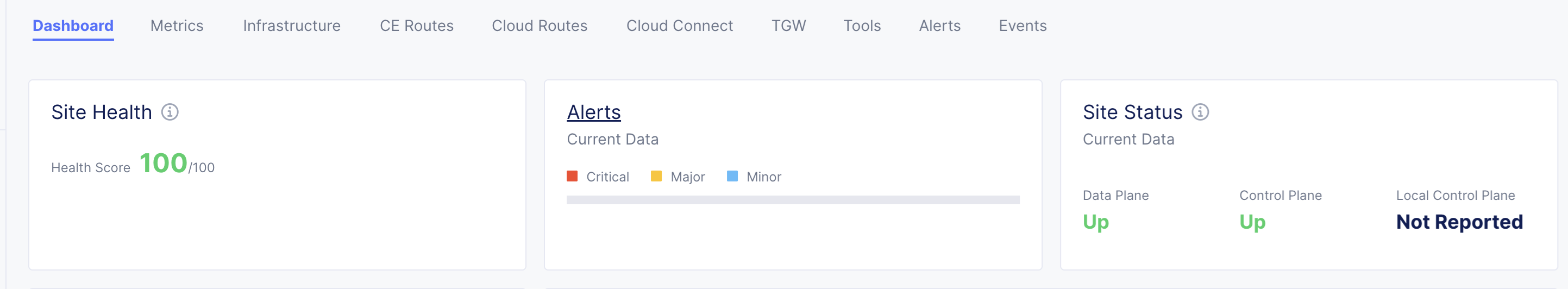Viewport: 1568px width, 289px height.
Task: Open the Dashboard tab
Action: 73,26
